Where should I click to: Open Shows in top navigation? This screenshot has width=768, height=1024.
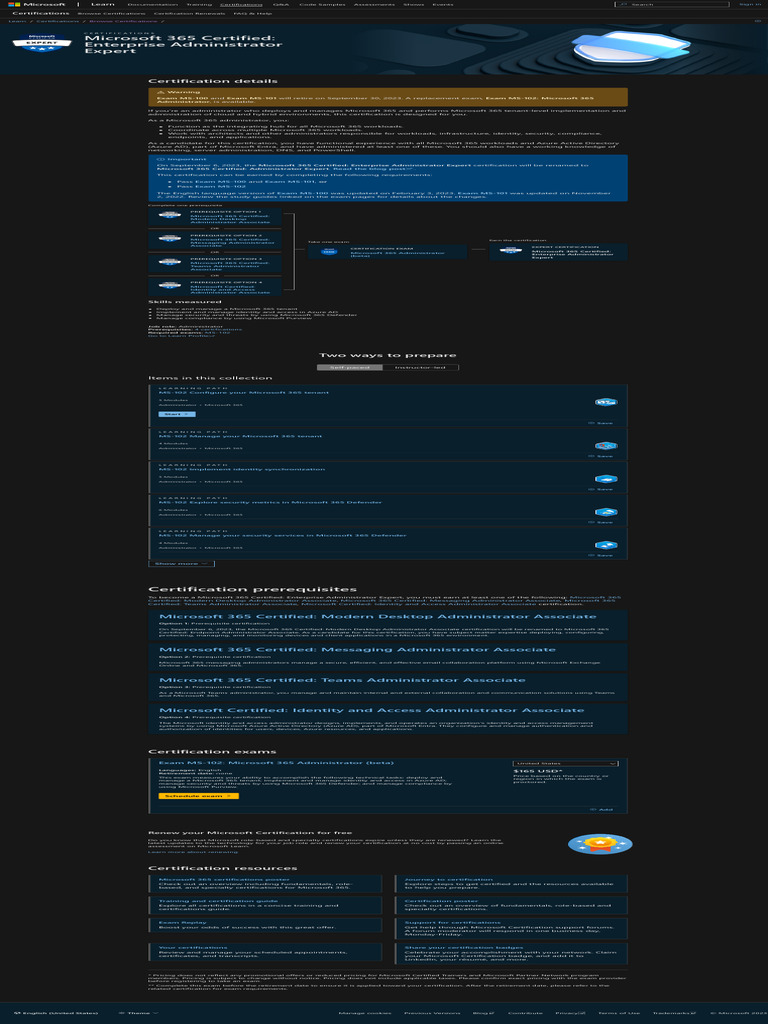pyautogui.click(x=413, y=5)
